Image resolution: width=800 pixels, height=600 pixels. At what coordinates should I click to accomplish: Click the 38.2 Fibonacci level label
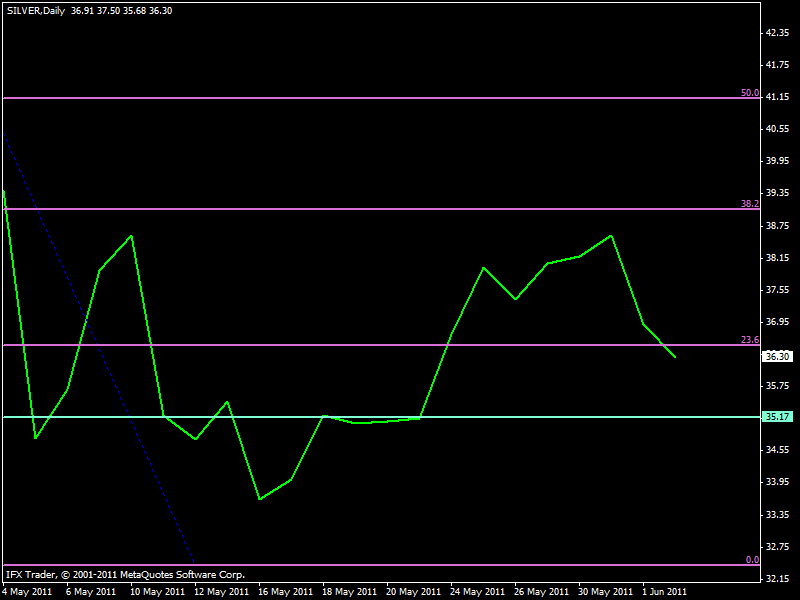pyautogui.click(x=750, y=203)
